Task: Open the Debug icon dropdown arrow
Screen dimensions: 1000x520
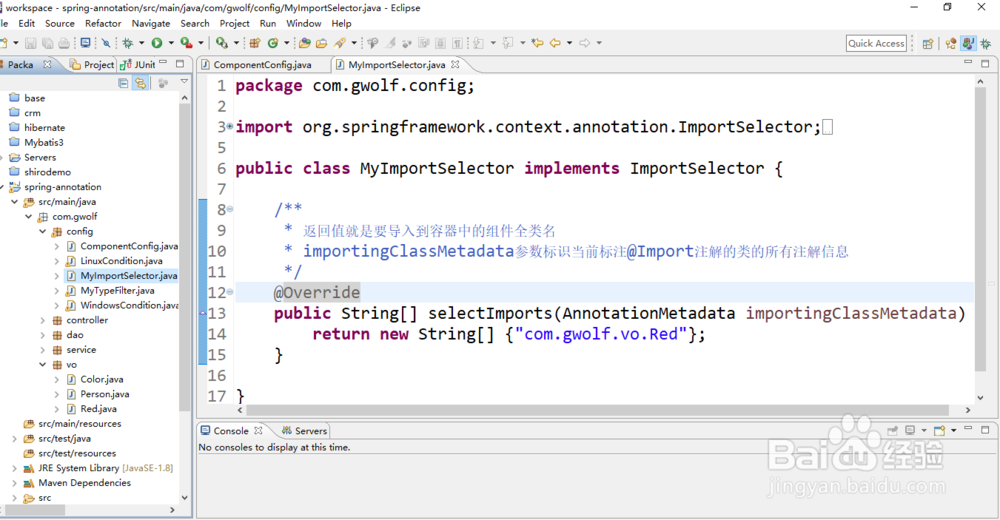Action: pos(142,43)
